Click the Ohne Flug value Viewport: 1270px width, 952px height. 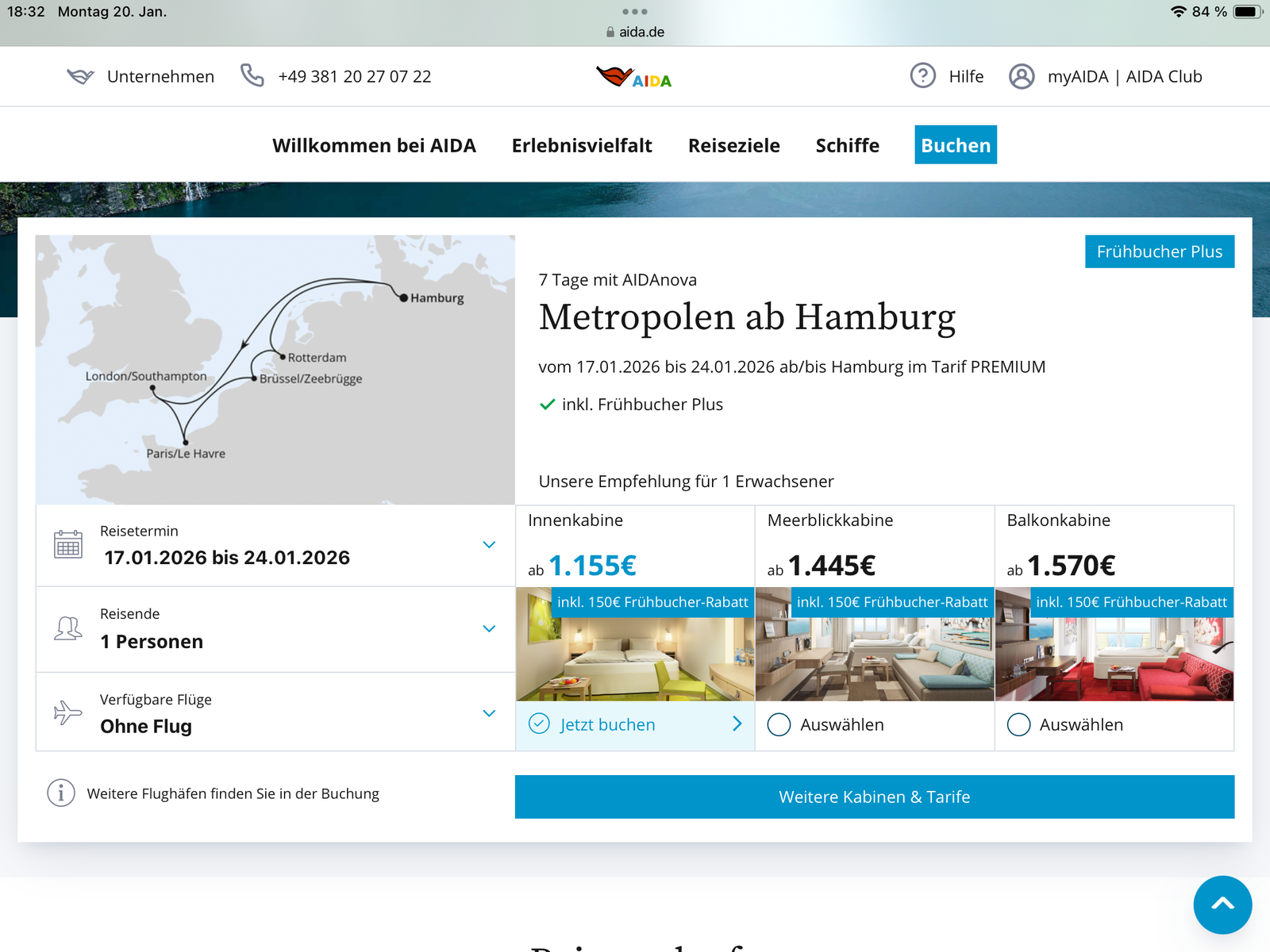coord(146,727)
